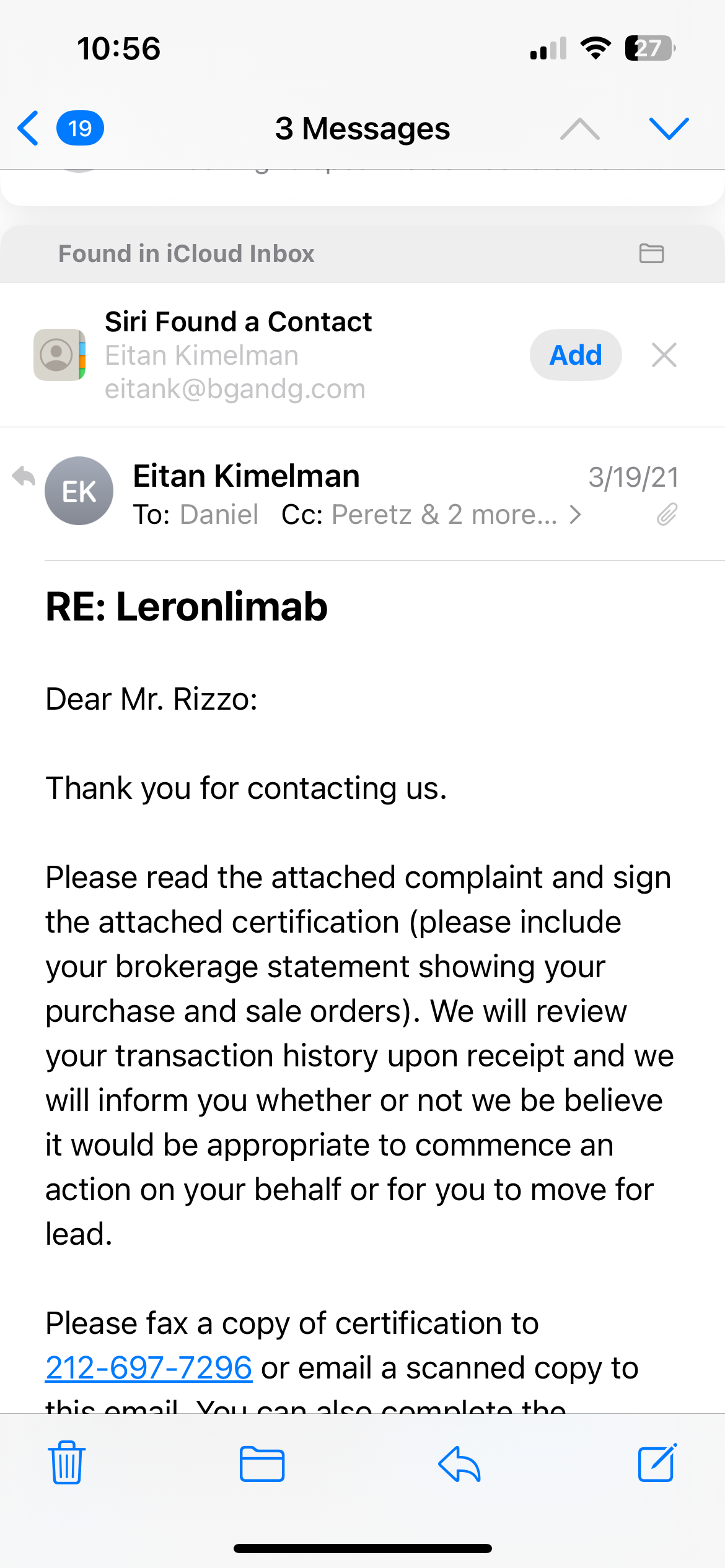Tap the trash icon to delete message
The height and width of the screenshot is (1568, 725).
point(67,1463)
